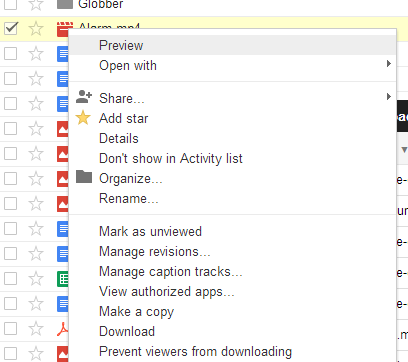Viewport: 408px width, 362px height.
Task: Click the Share person-plus icon in the menu
Action: pos(84,97)
